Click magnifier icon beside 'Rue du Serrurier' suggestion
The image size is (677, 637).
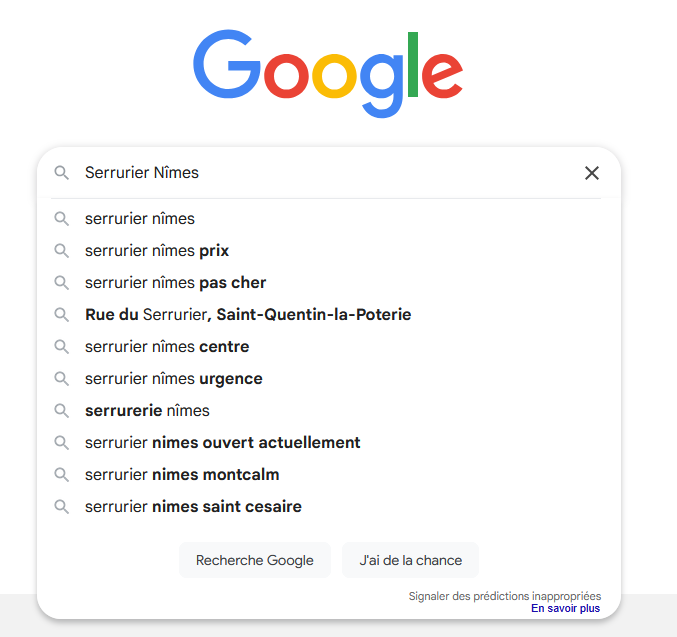pyautogui.click(x=62, y=315)
